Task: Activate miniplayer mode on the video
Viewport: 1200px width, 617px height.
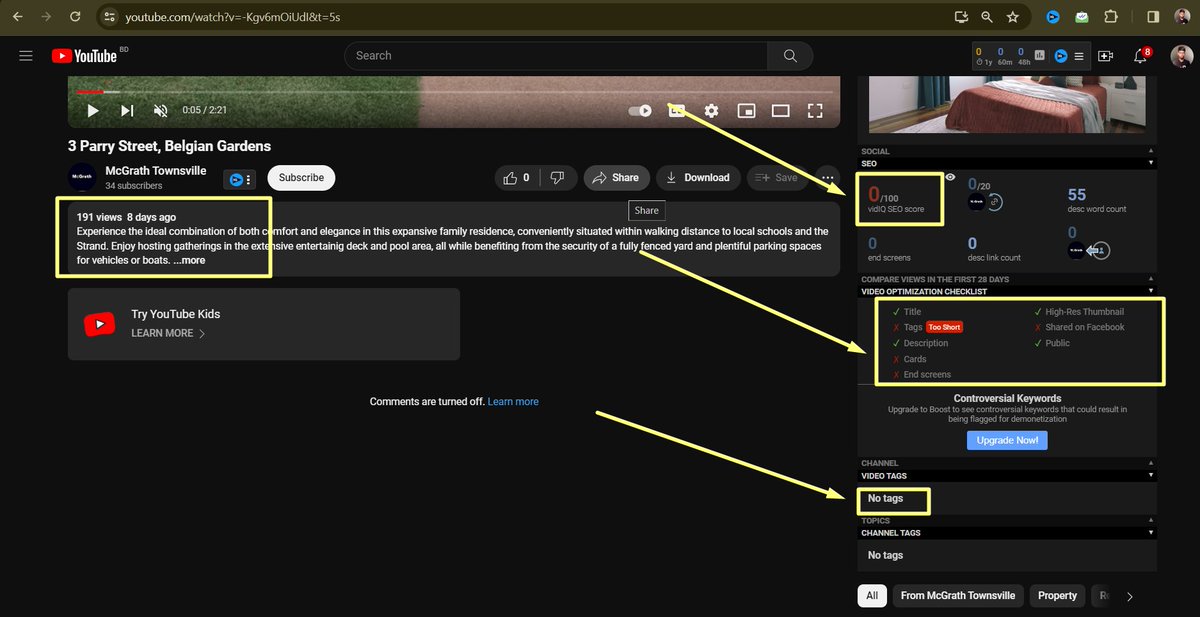Action: [746, 110]
